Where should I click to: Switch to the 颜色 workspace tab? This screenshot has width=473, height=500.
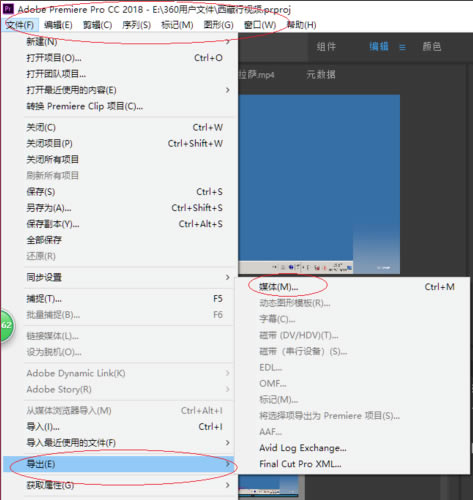pyautogui.click(x=432, y=46)
